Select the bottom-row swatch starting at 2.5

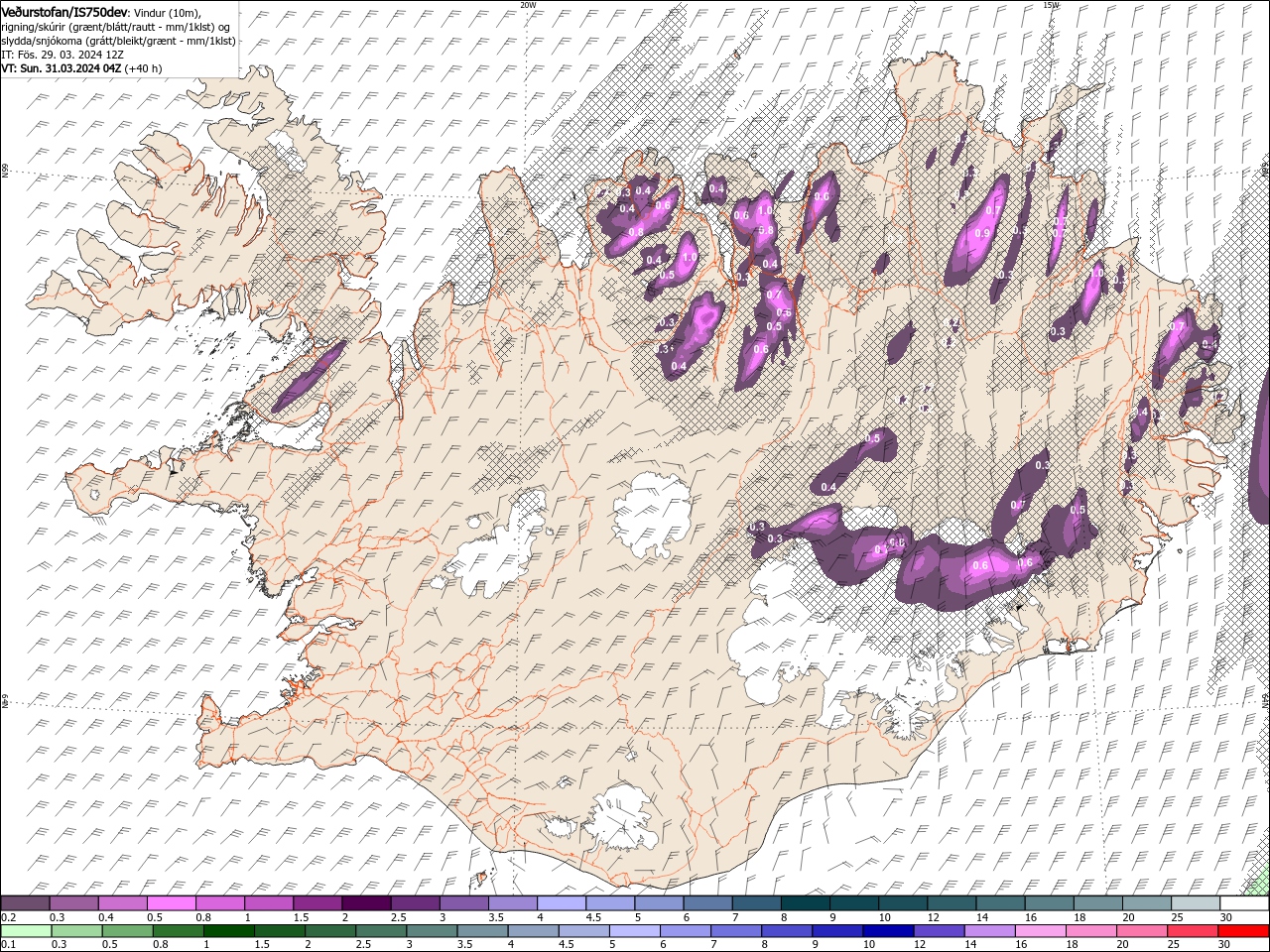[x=381, y=931]
